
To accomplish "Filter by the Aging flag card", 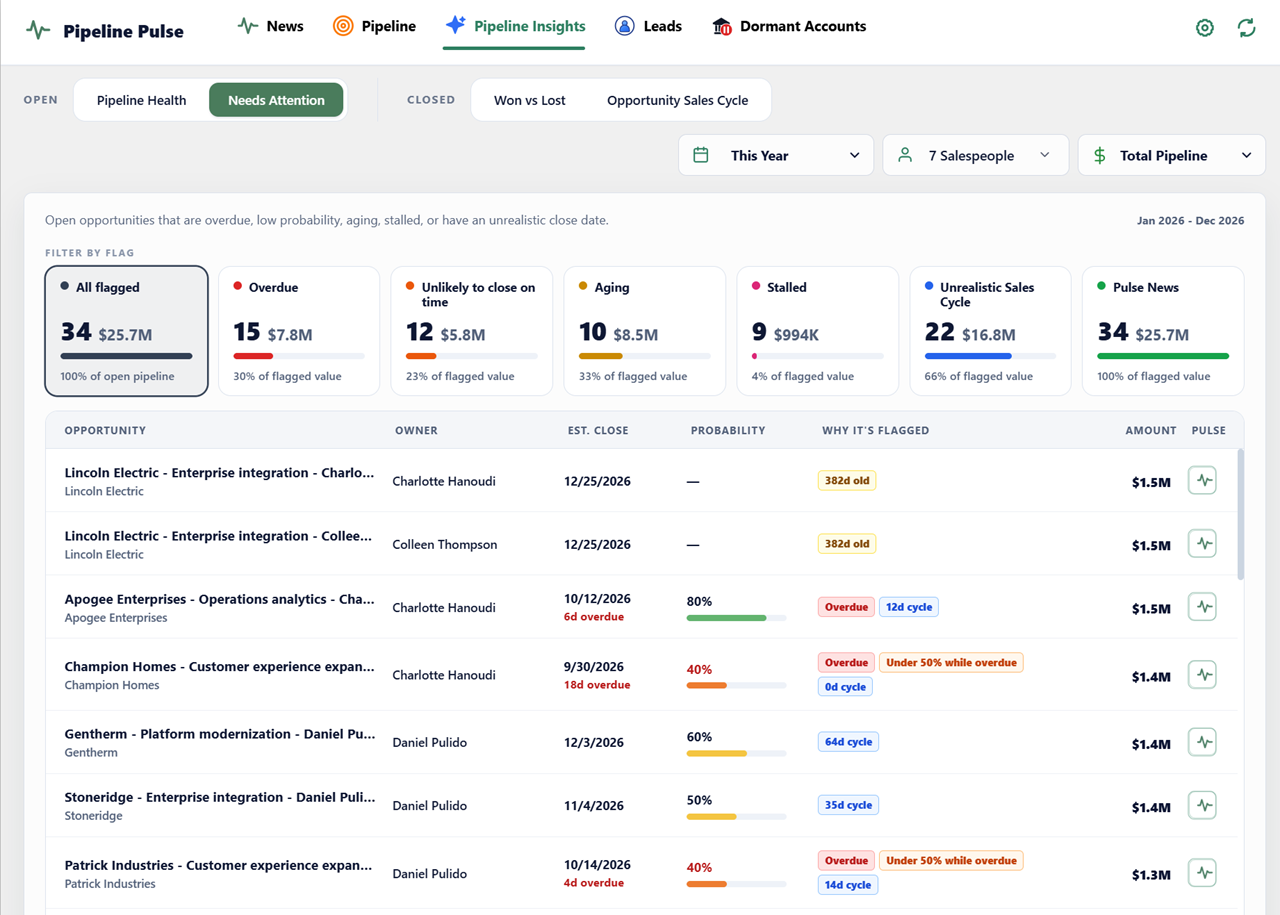I will (x=645, y=331).
